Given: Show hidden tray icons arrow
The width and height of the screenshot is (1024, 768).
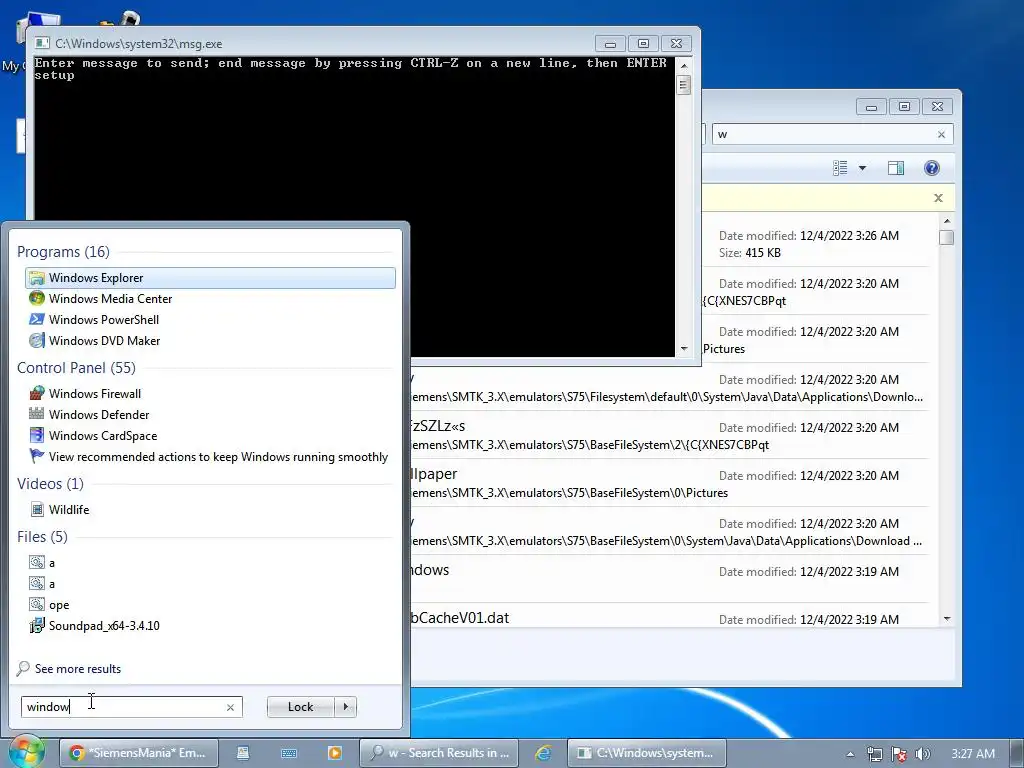Looking at the screenshot, I should (x=850, y=754).
